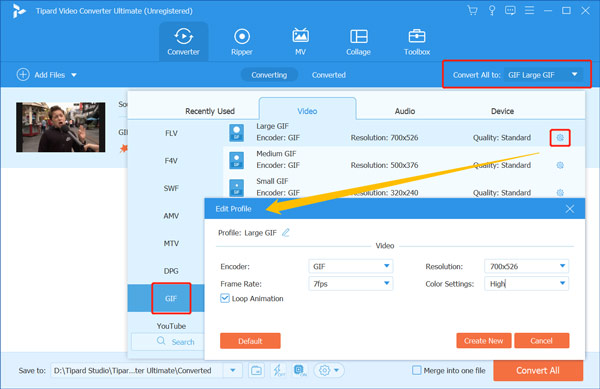Open output folder icon
The height and width of the screenshot is (389, 600).
(256, 370)
